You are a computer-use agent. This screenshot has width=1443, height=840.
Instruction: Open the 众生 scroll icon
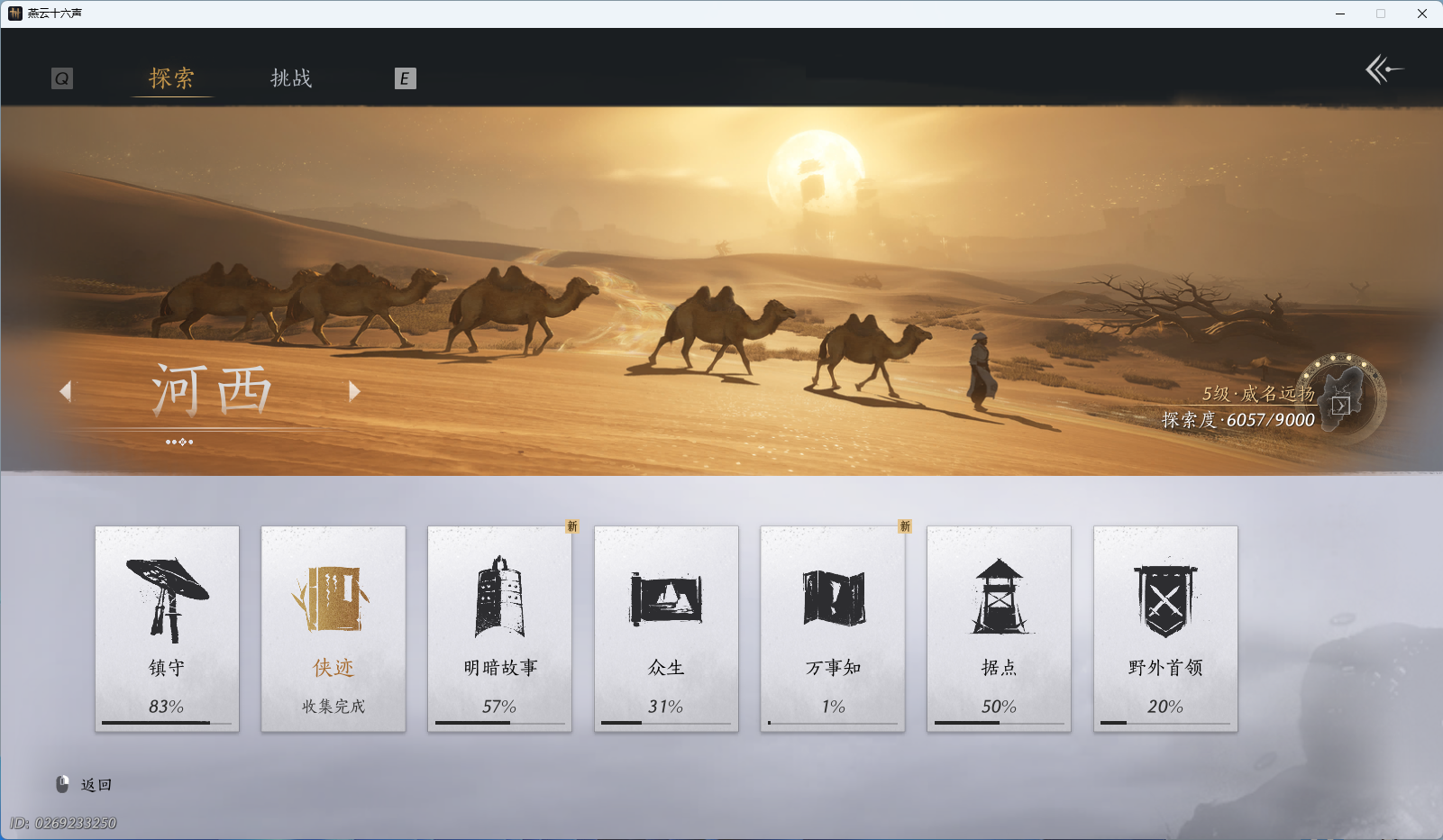click(x=666, y=599)
